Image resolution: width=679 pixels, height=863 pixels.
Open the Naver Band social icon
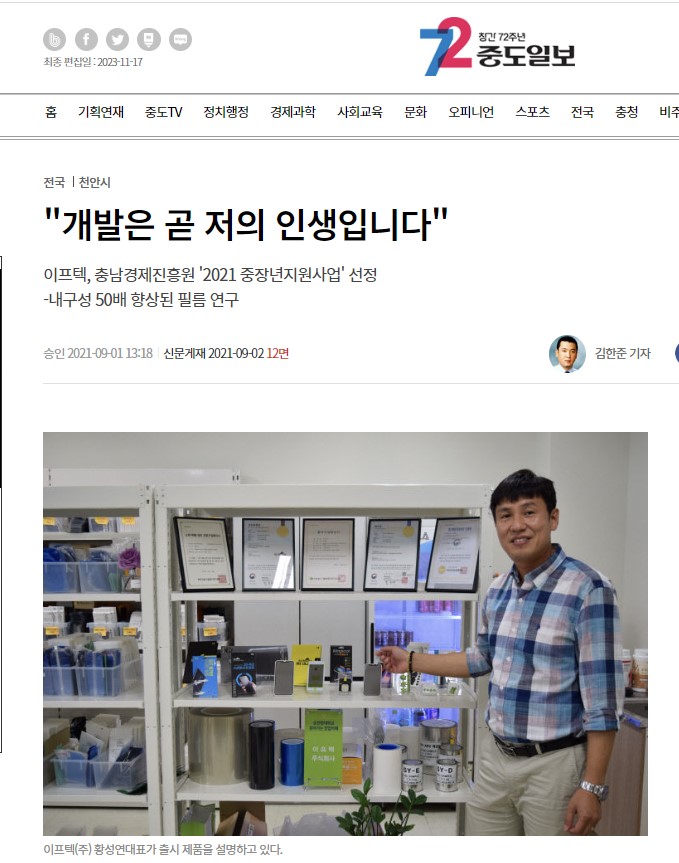pos(54,40)
